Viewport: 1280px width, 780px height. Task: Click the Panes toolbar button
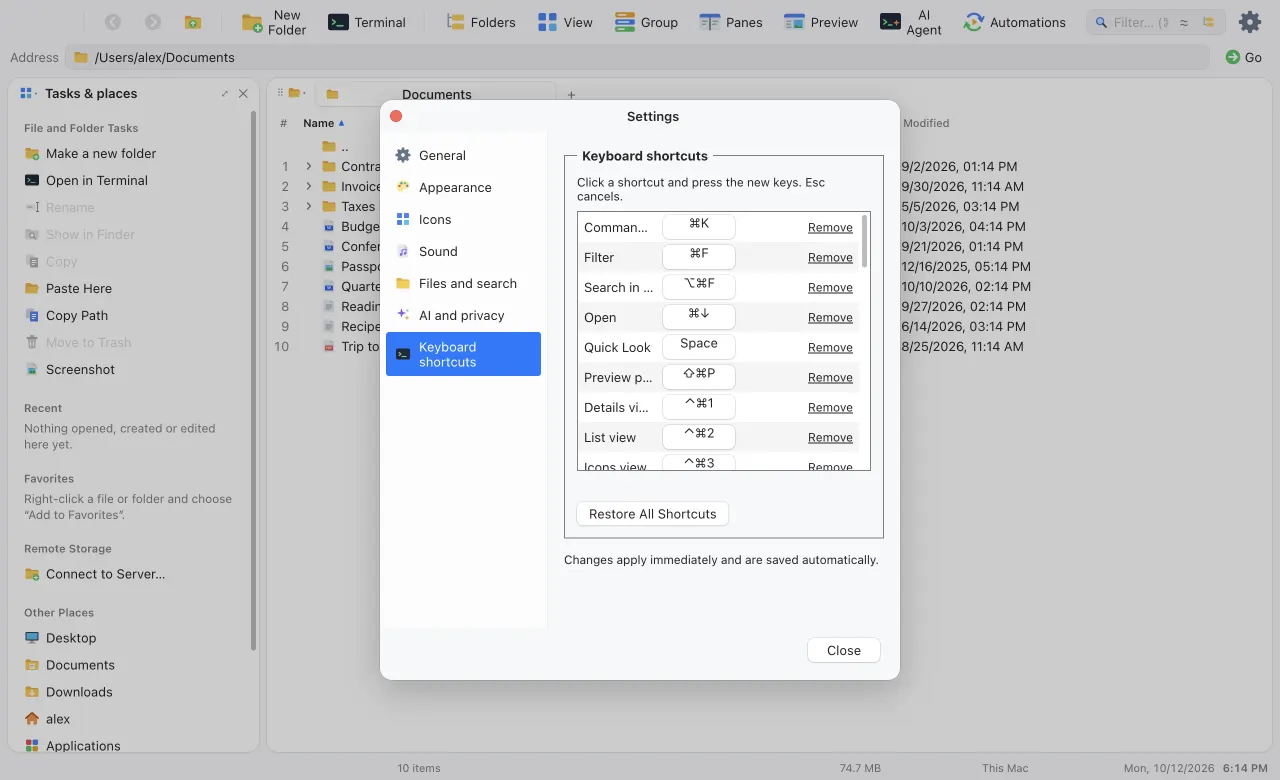point(731,22)
